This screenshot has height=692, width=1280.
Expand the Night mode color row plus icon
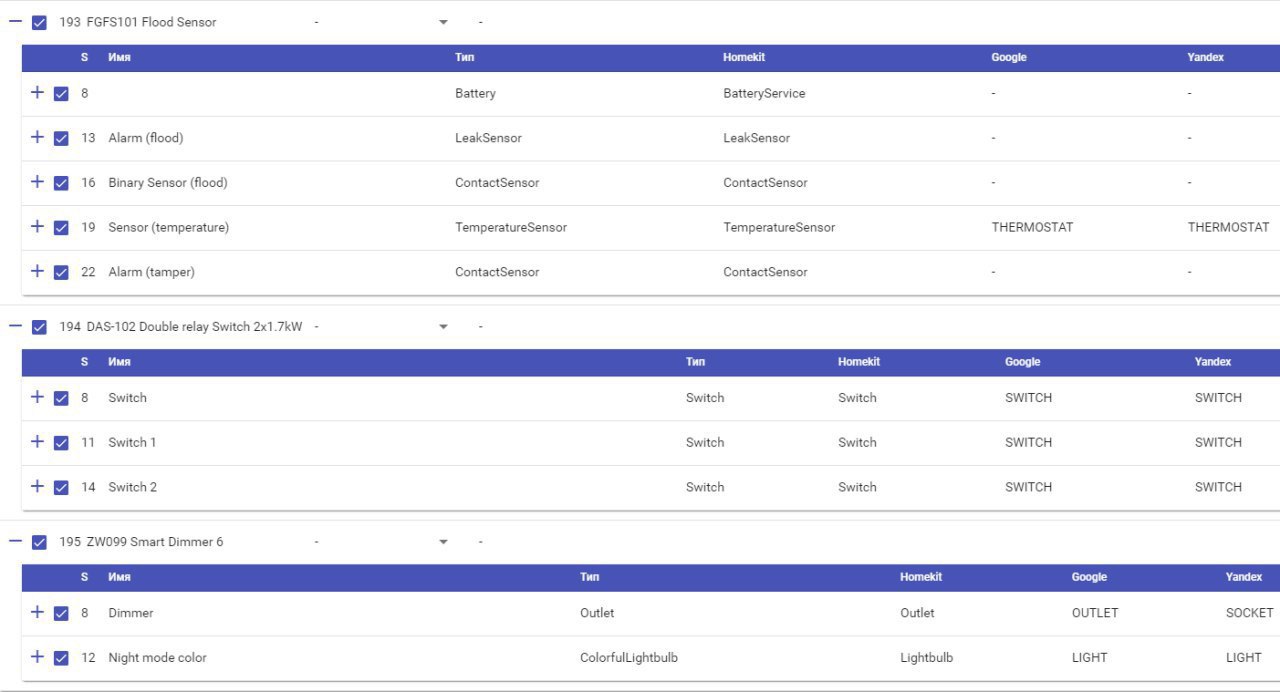pyautogui.click(x=37, y=656)
